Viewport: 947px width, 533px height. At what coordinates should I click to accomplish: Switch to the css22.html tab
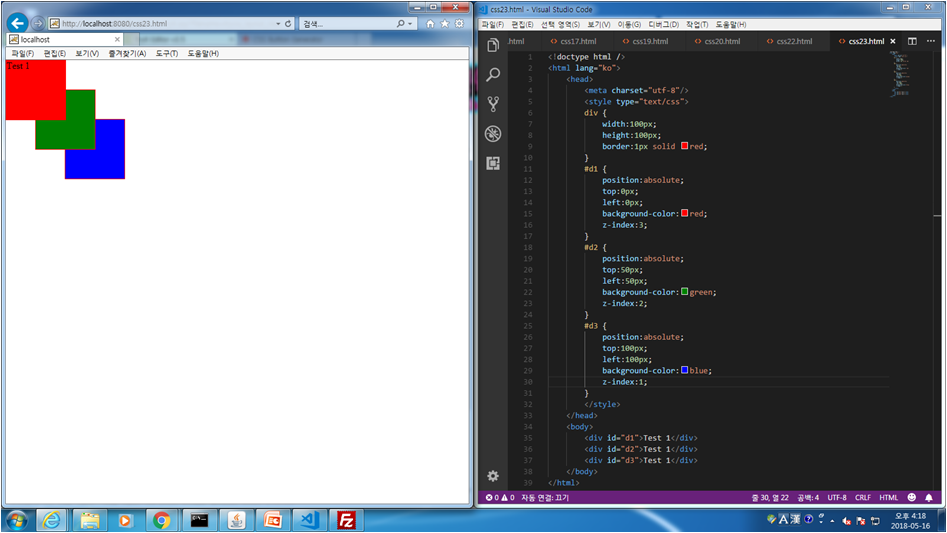(794, 41)
